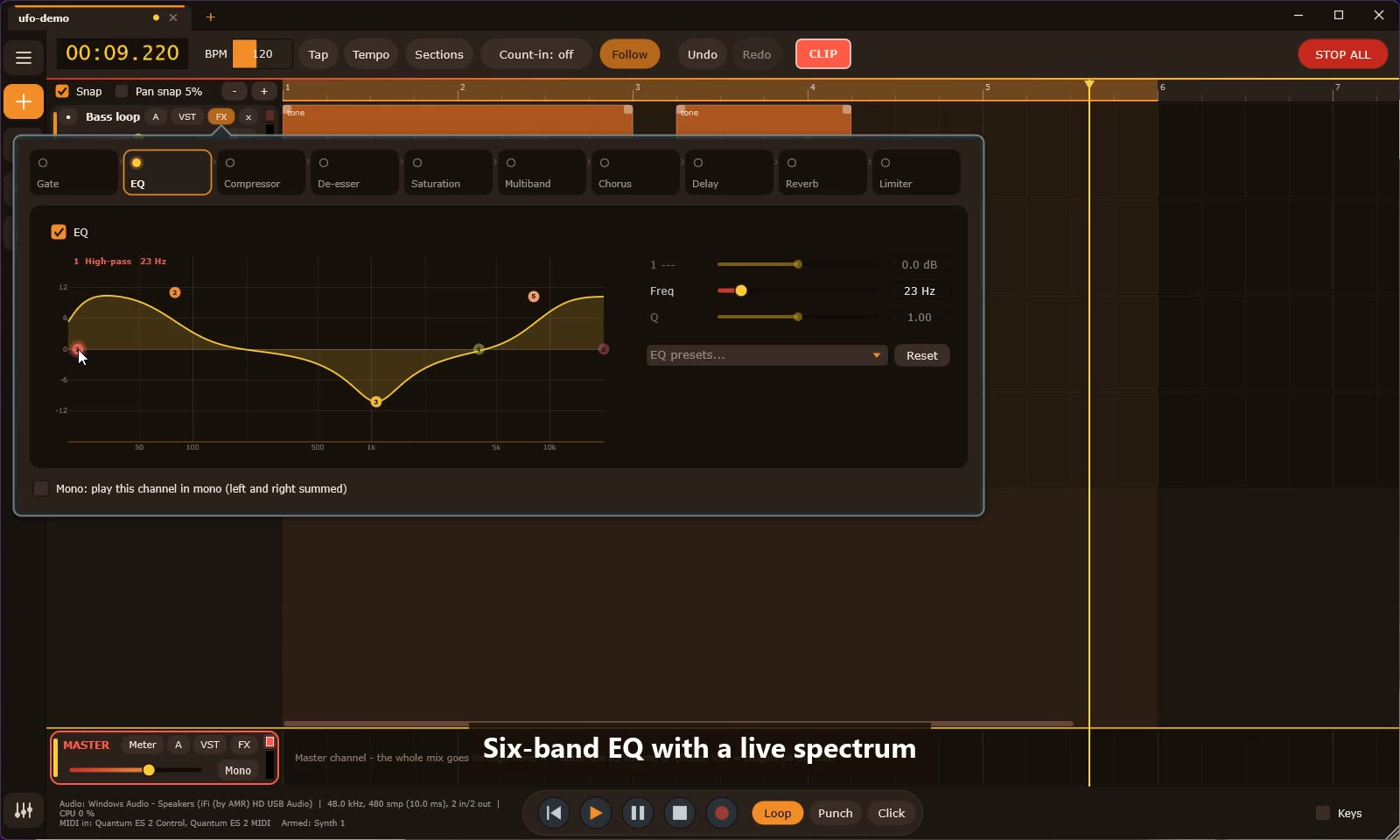Select EQ band 5 node on curve
Screen dimensions: 1400x840
pyautogui.click(x=534, y=297)
